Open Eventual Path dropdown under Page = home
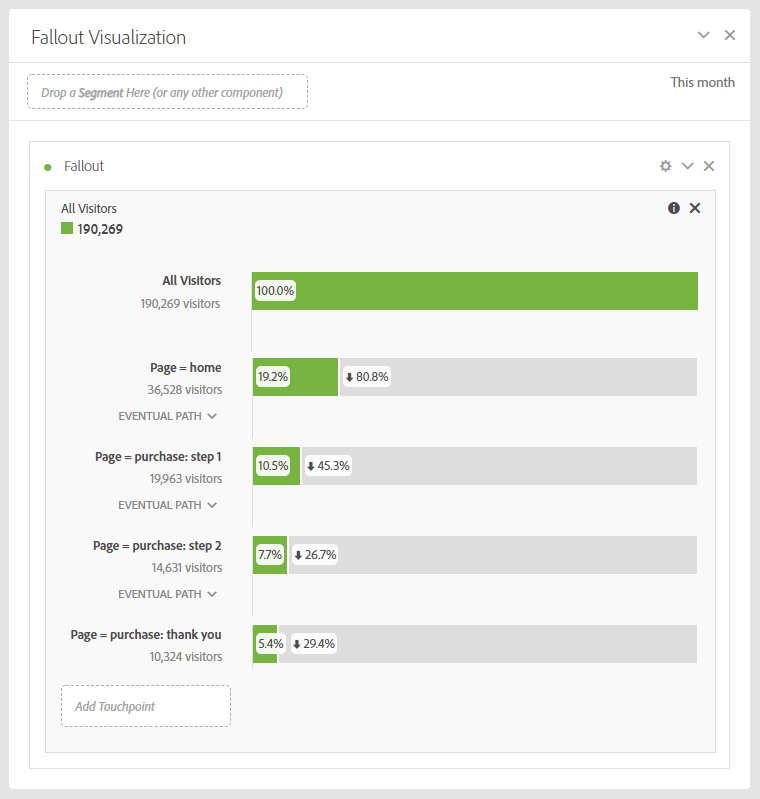This screenshot has height=799, width=760. [167, 416]
